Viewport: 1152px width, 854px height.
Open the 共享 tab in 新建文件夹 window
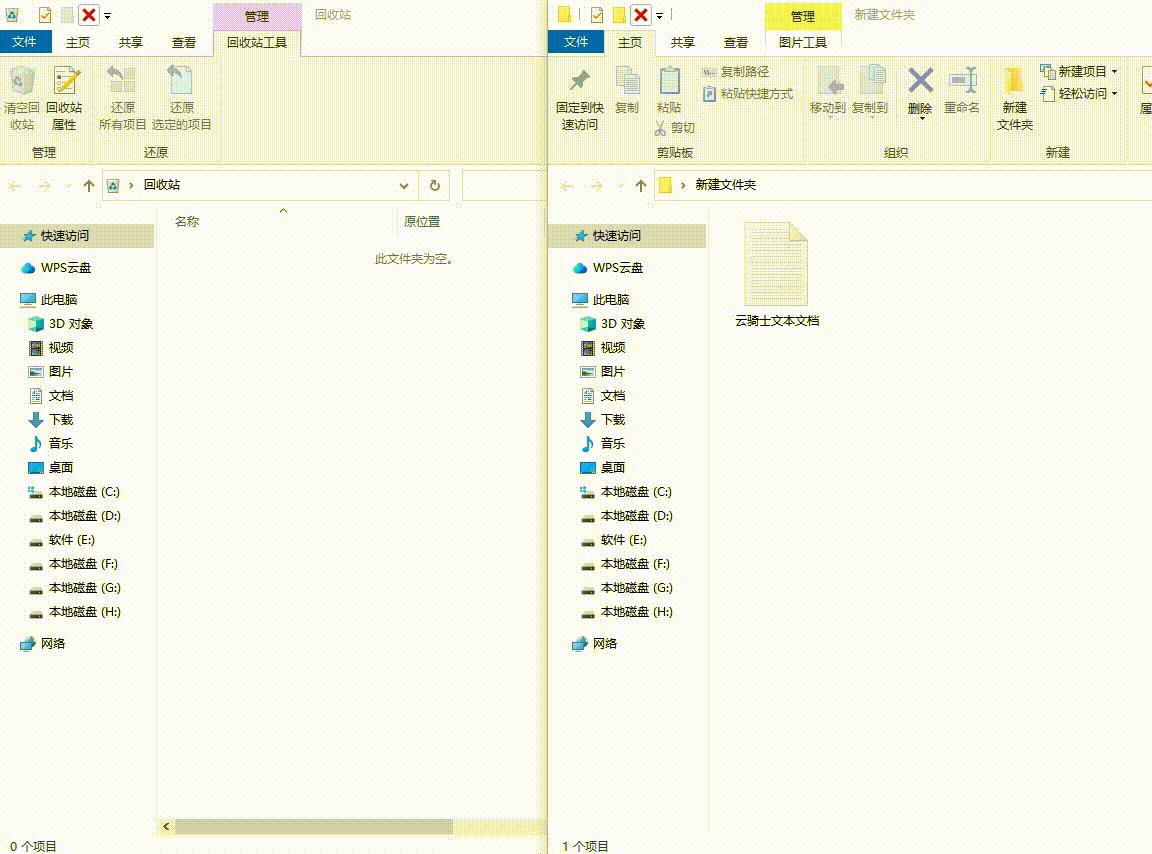(683, 42)
